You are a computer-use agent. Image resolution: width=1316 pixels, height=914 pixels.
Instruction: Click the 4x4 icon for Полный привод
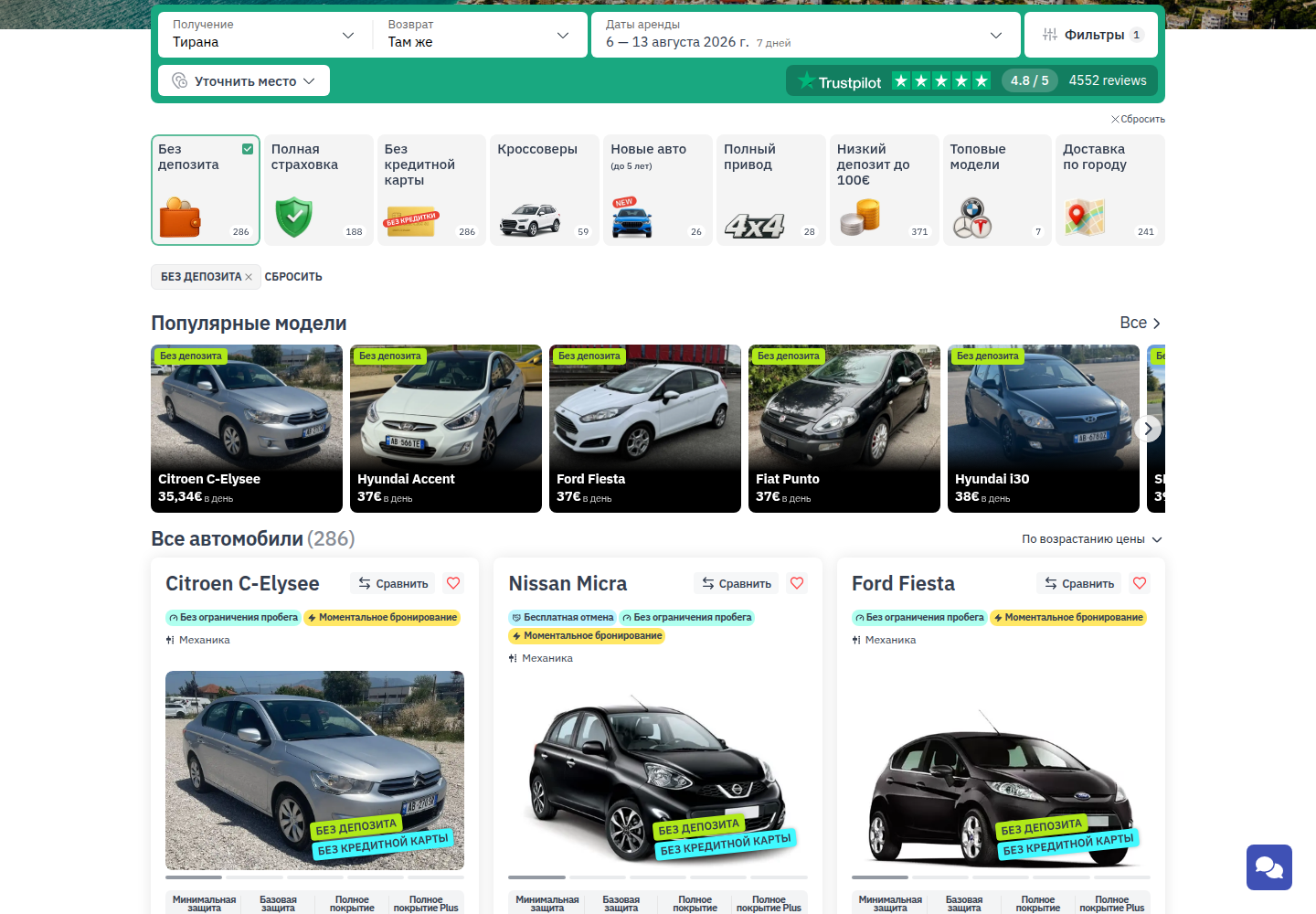[755, 225]
